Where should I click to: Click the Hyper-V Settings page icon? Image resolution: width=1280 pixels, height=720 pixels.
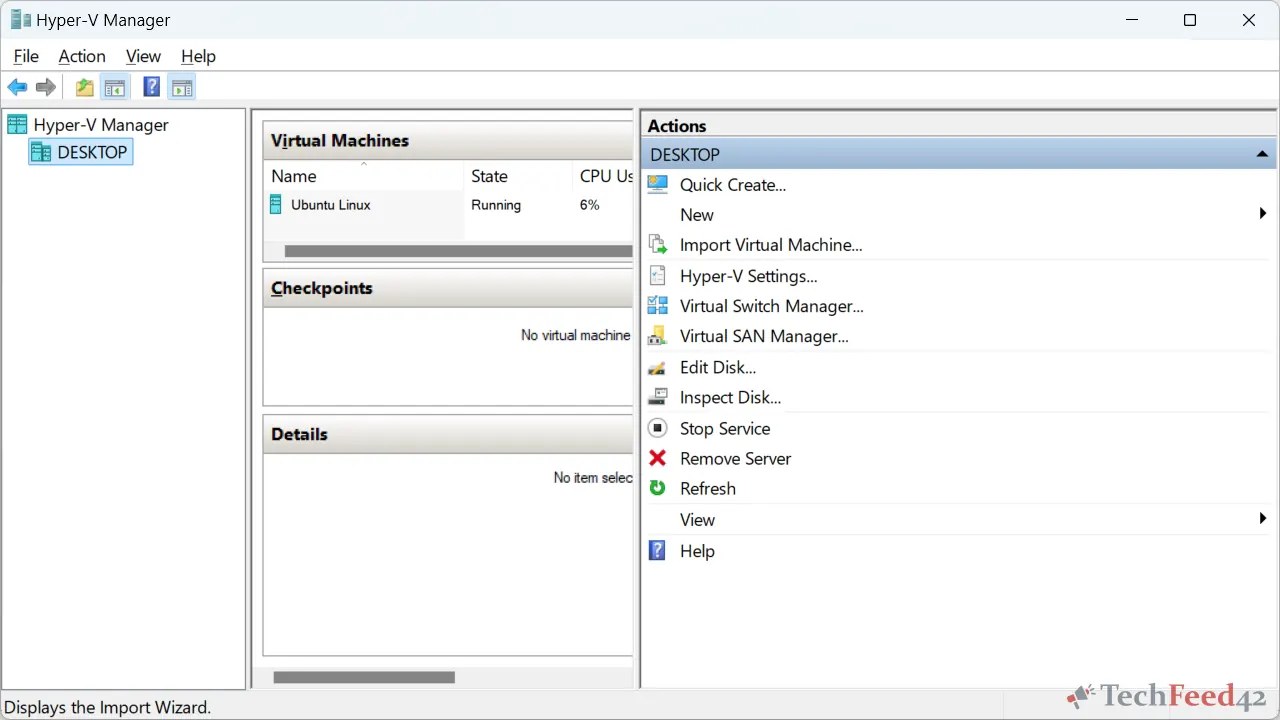[x=657, y=275]
